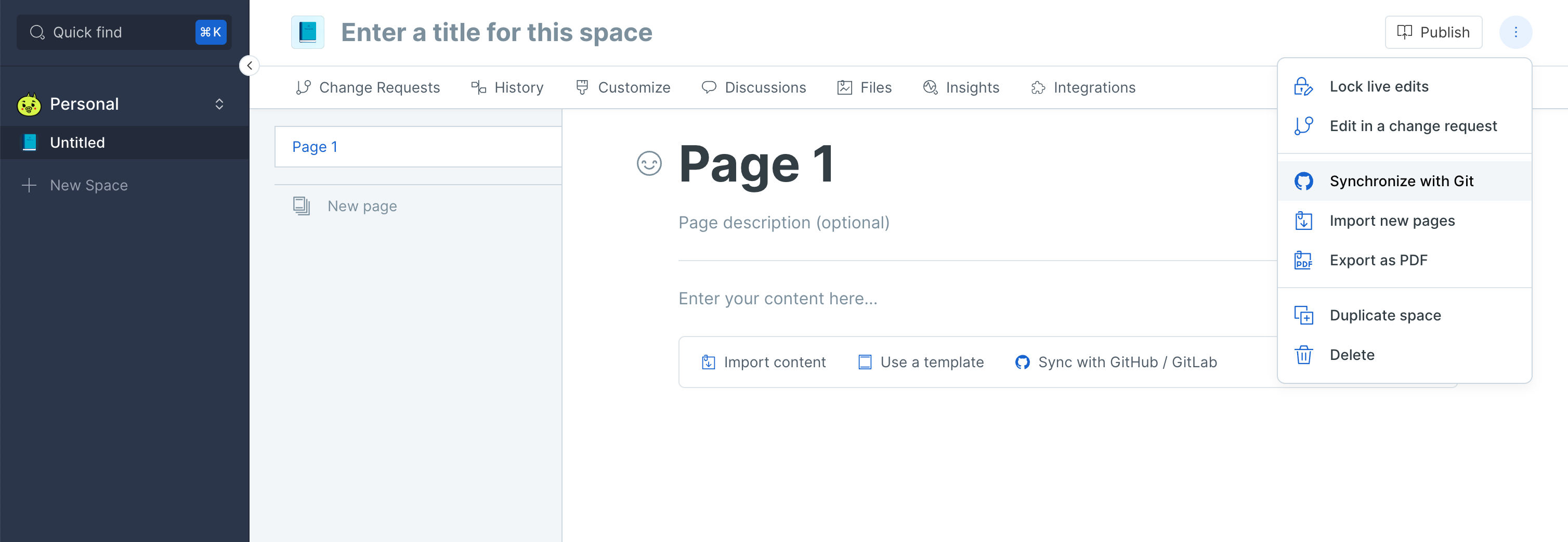Viewport: 1568px width, 542px height.
Task: Open the Change Requests tab
Action: pyautogui.click(x=368, y=88)
